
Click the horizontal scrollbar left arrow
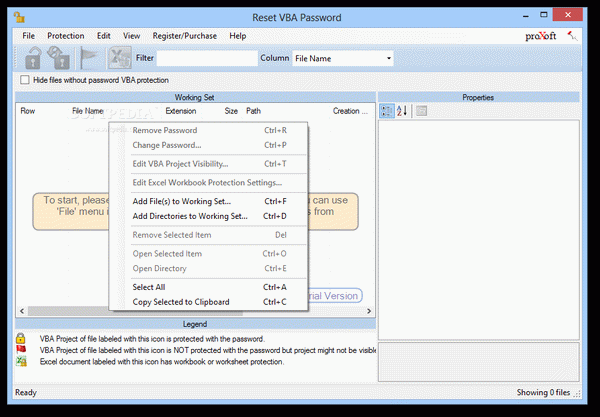(22, 311)
